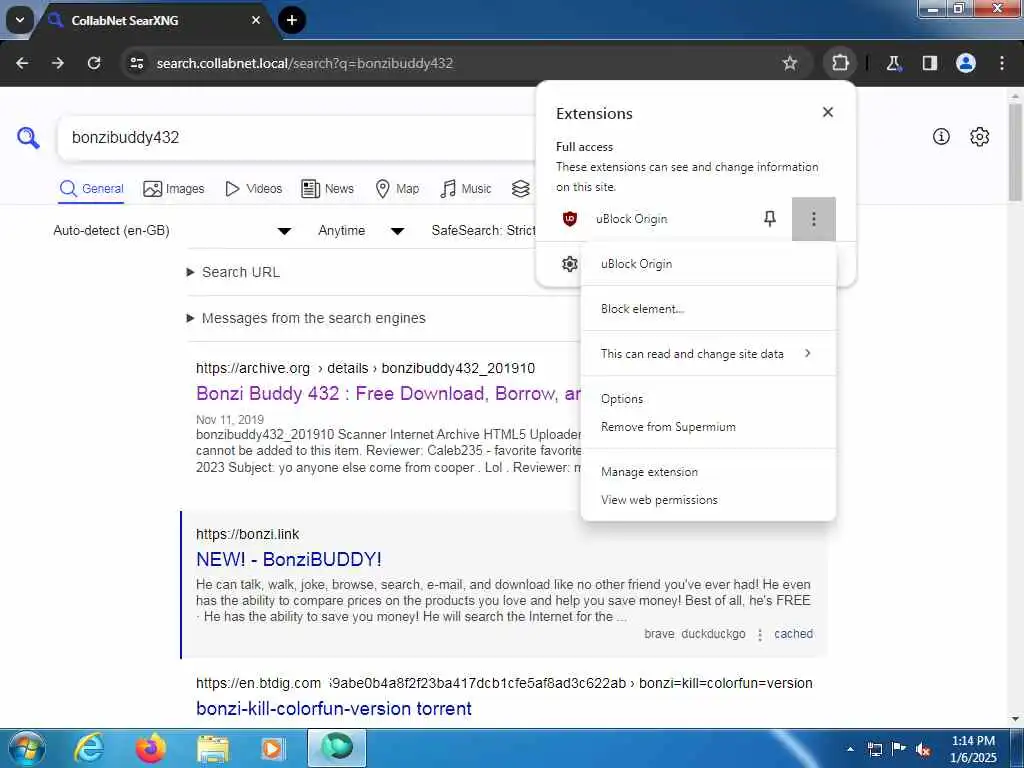Screen dimensions: 1024x768
Task: Choose Block element... from menu
Action: tap(708, 309)
